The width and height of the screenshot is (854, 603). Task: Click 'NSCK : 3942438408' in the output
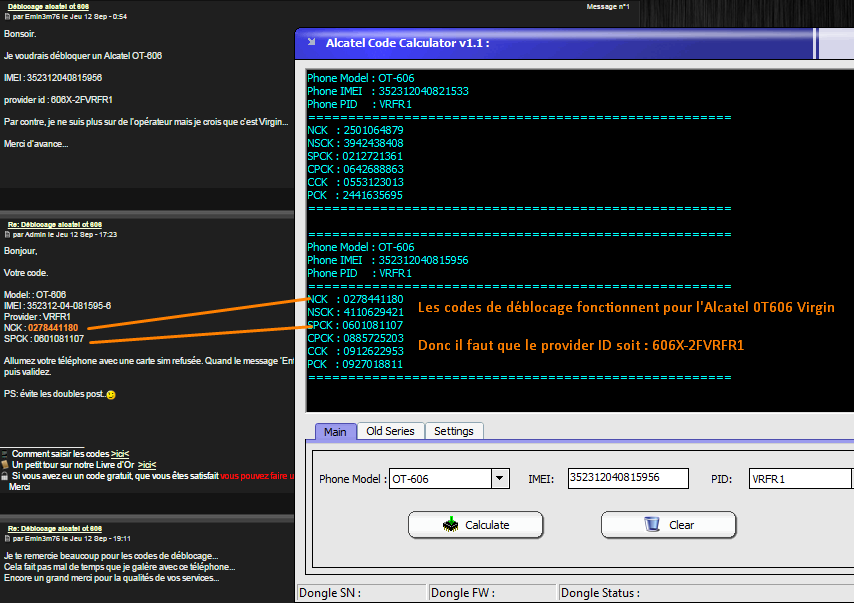[355, 143]
